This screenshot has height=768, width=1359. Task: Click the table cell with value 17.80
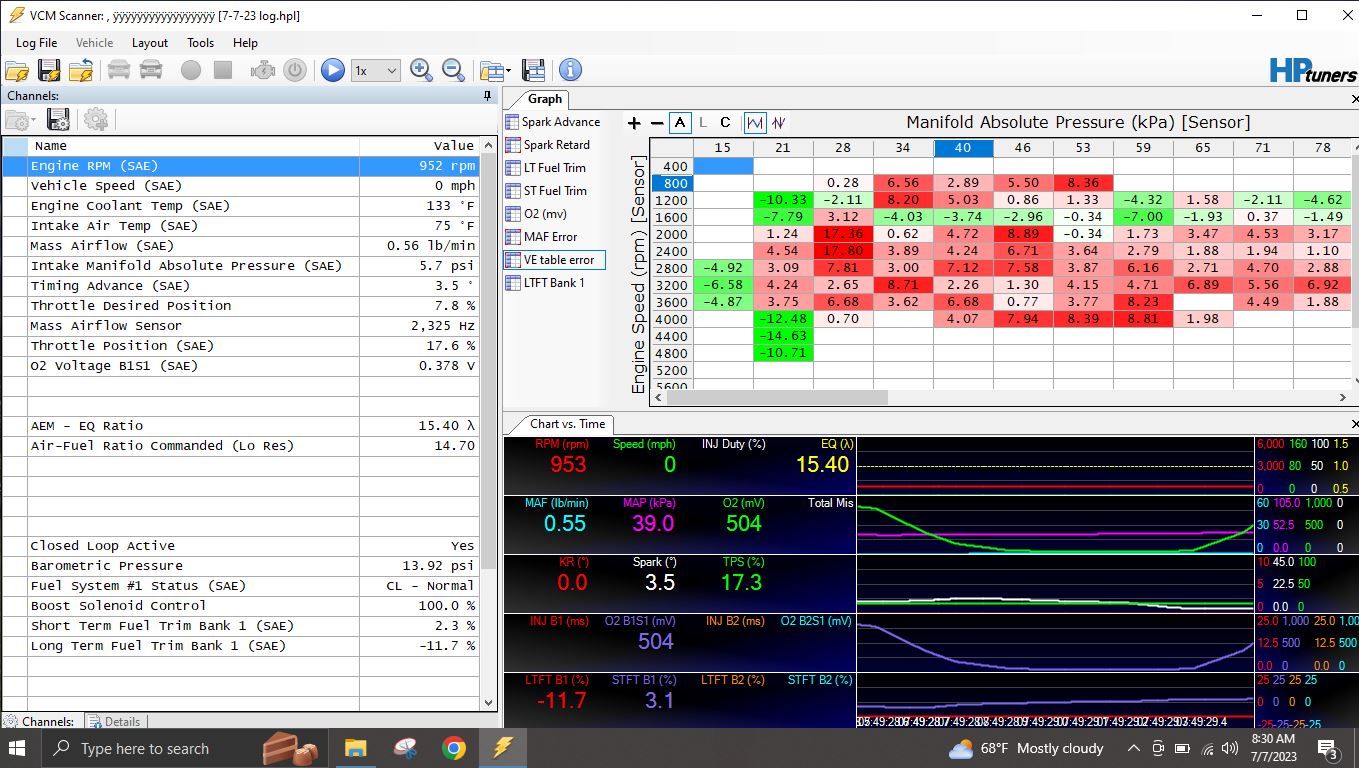click(843, 251)
